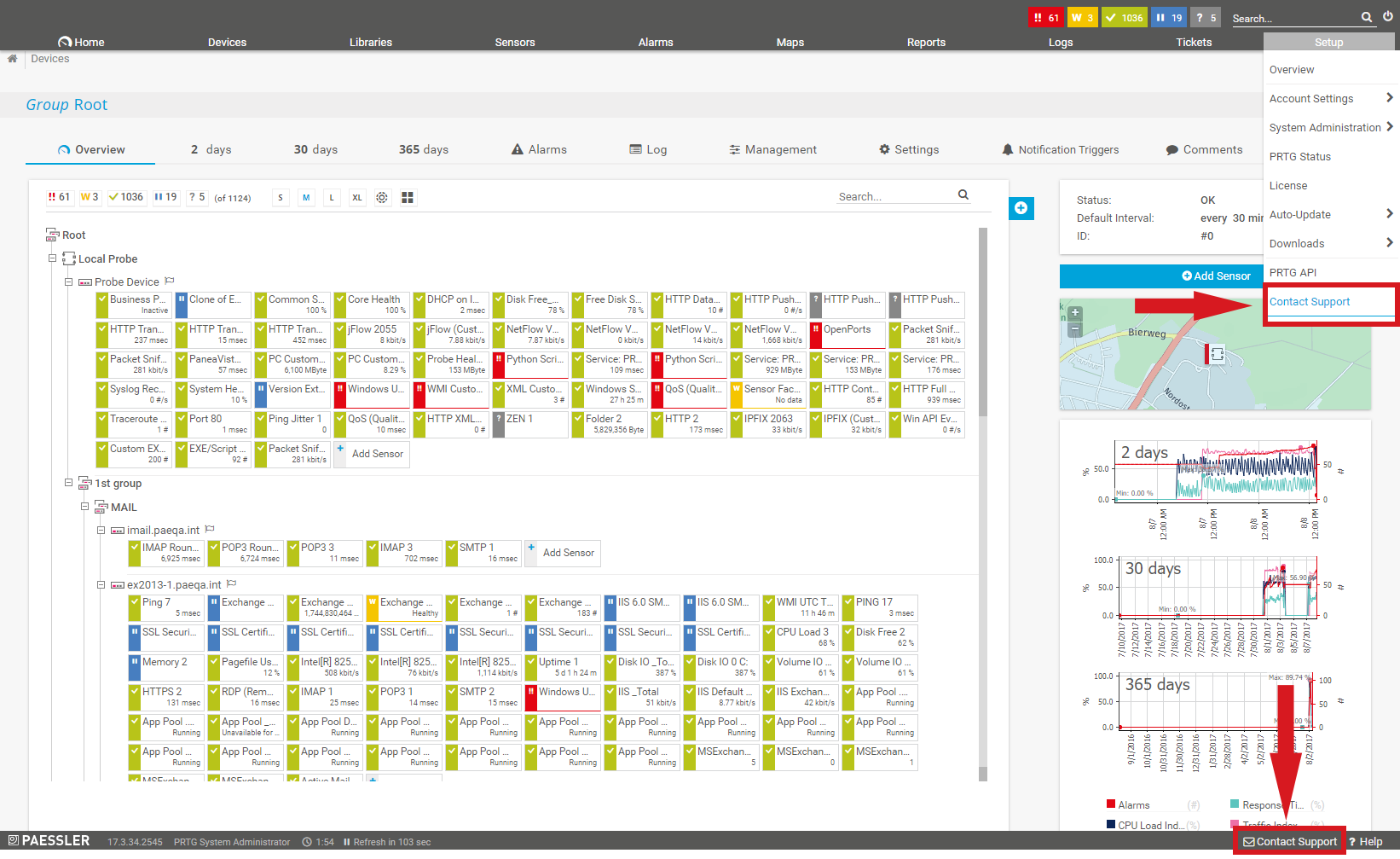Viewport: 1400px width, 859px height.
Task: Click the flag icon next to ex2013-1.paeqa.int
Action: (231, 583)
